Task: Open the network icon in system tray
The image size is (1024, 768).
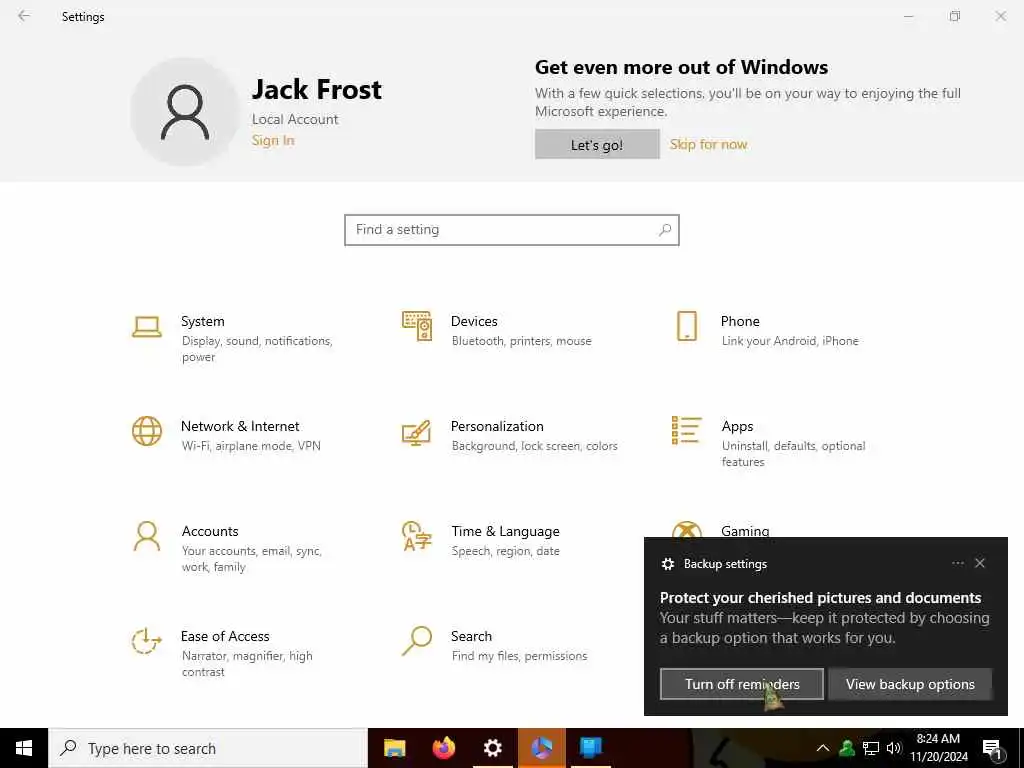Action: point(871,748)
